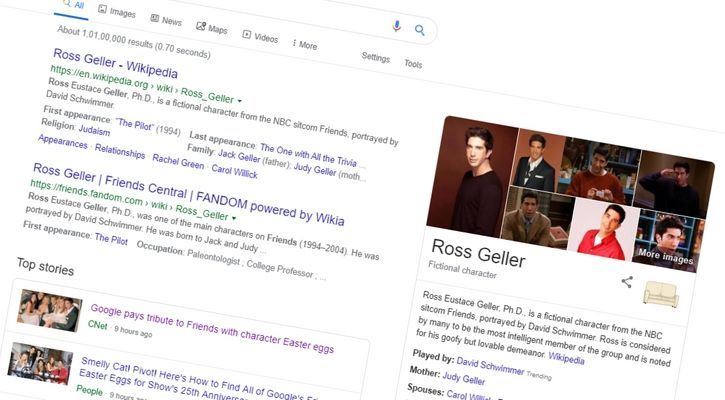Open the Carol Willick Spouses link
The width and height of the screenshot is (725, 400).
pyautogui.click(x=468, y=395)
